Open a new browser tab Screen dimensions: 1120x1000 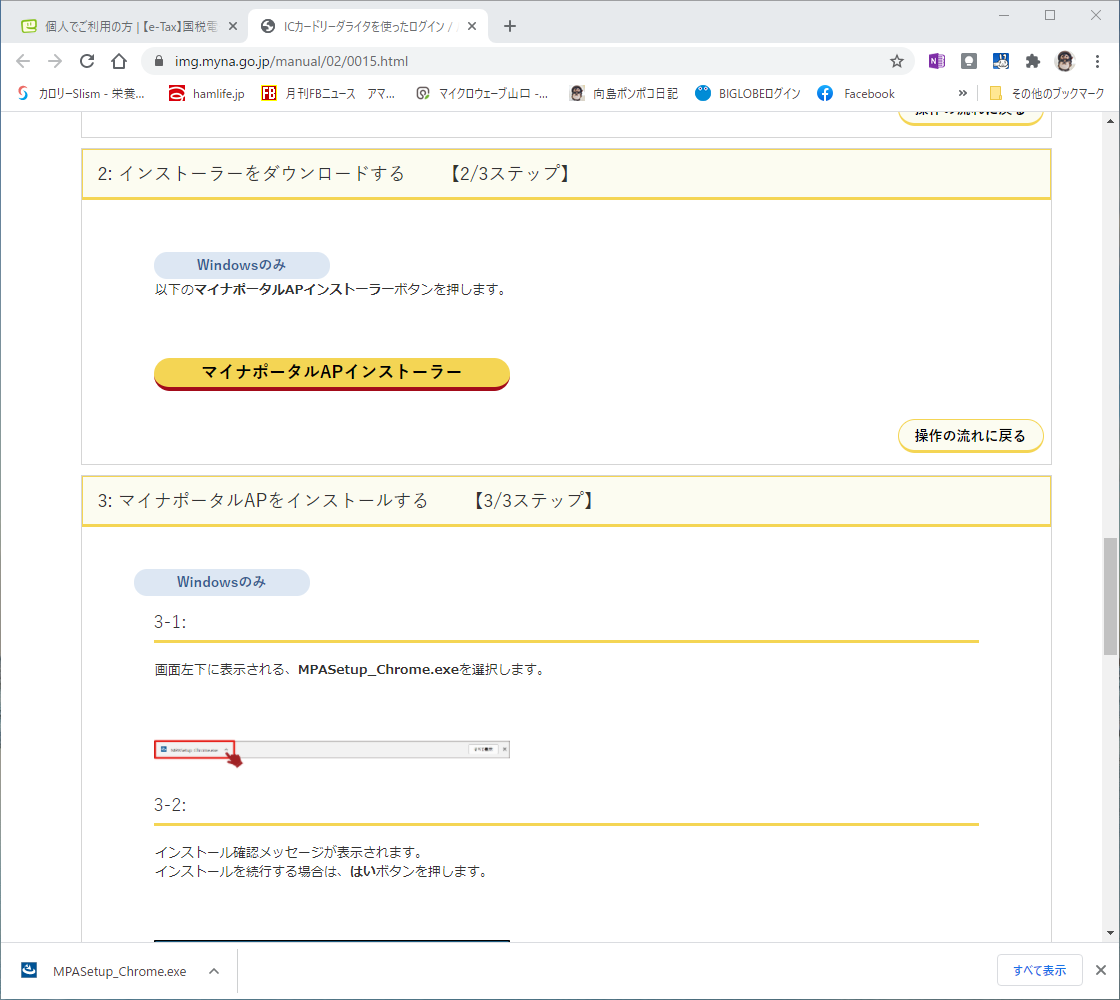pyautogui.click(x=510, y=26)
